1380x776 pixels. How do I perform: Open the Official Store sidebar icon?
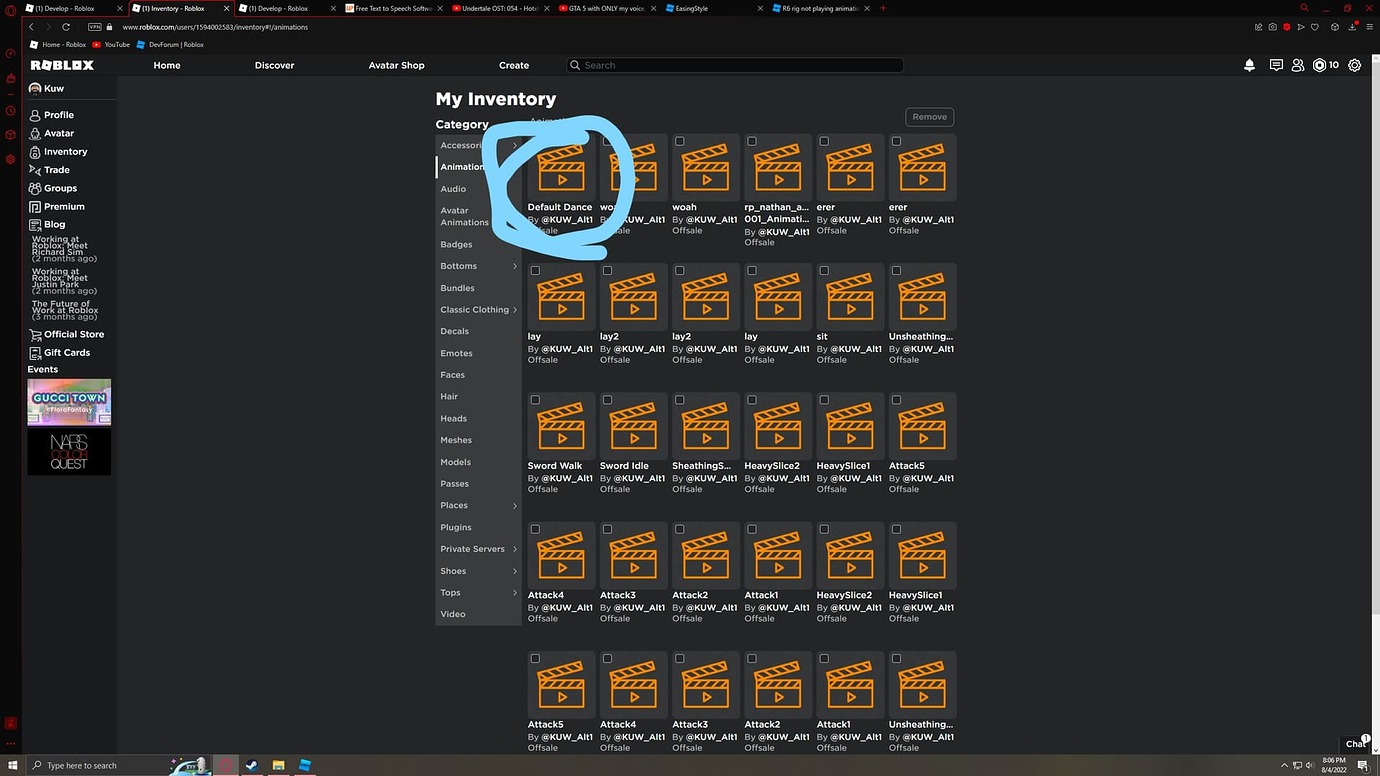tap(35, 334)
